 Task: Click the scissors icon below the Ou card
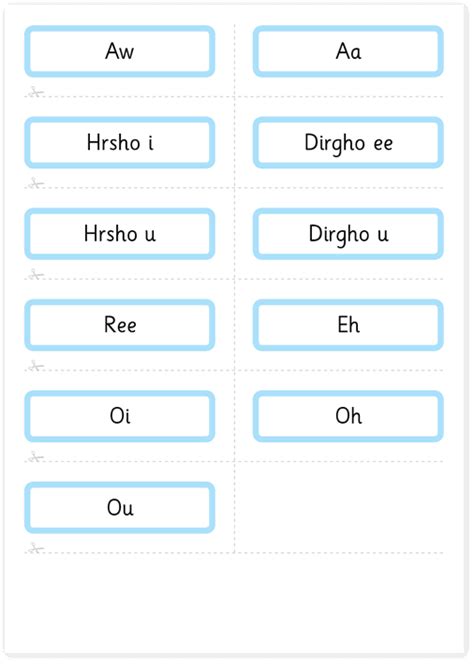(36, 548)
